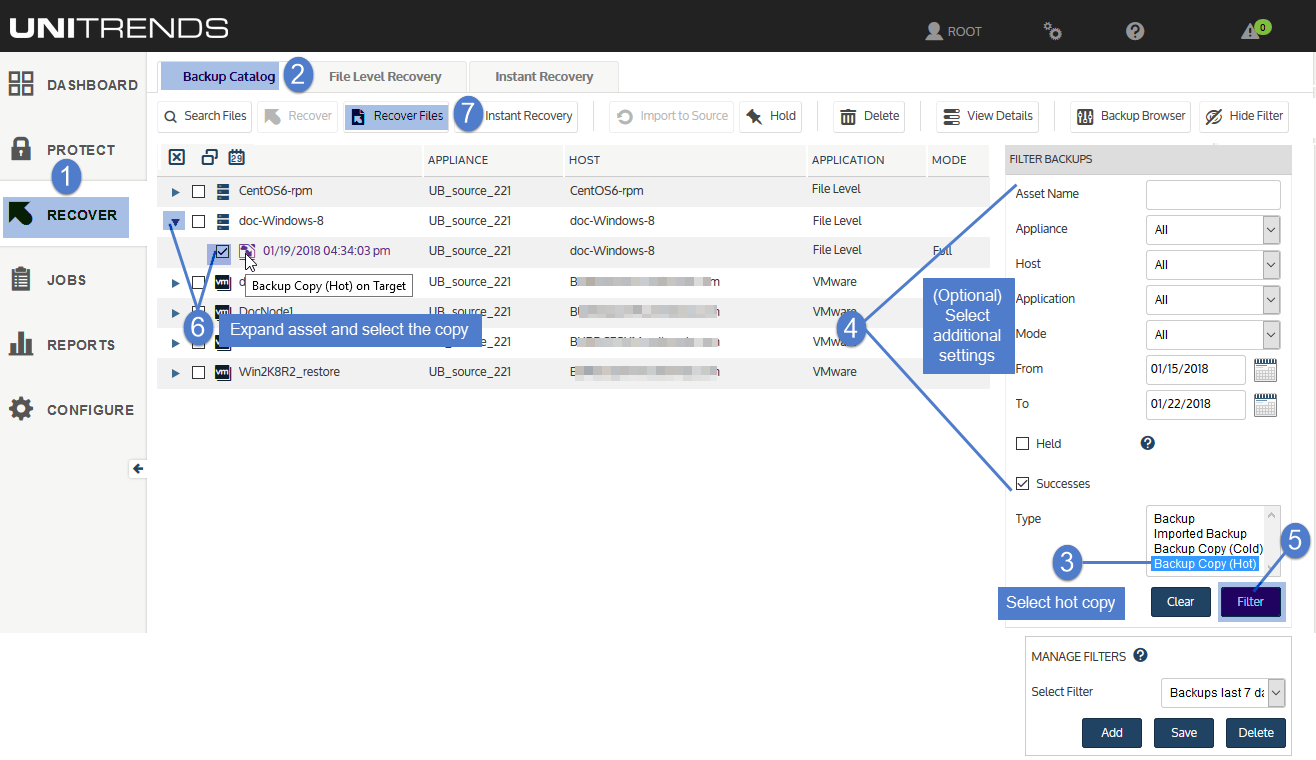1316x760 pixels.
Task: Click the doc-Windows-8 server asset icon
Action: point(223,221)
